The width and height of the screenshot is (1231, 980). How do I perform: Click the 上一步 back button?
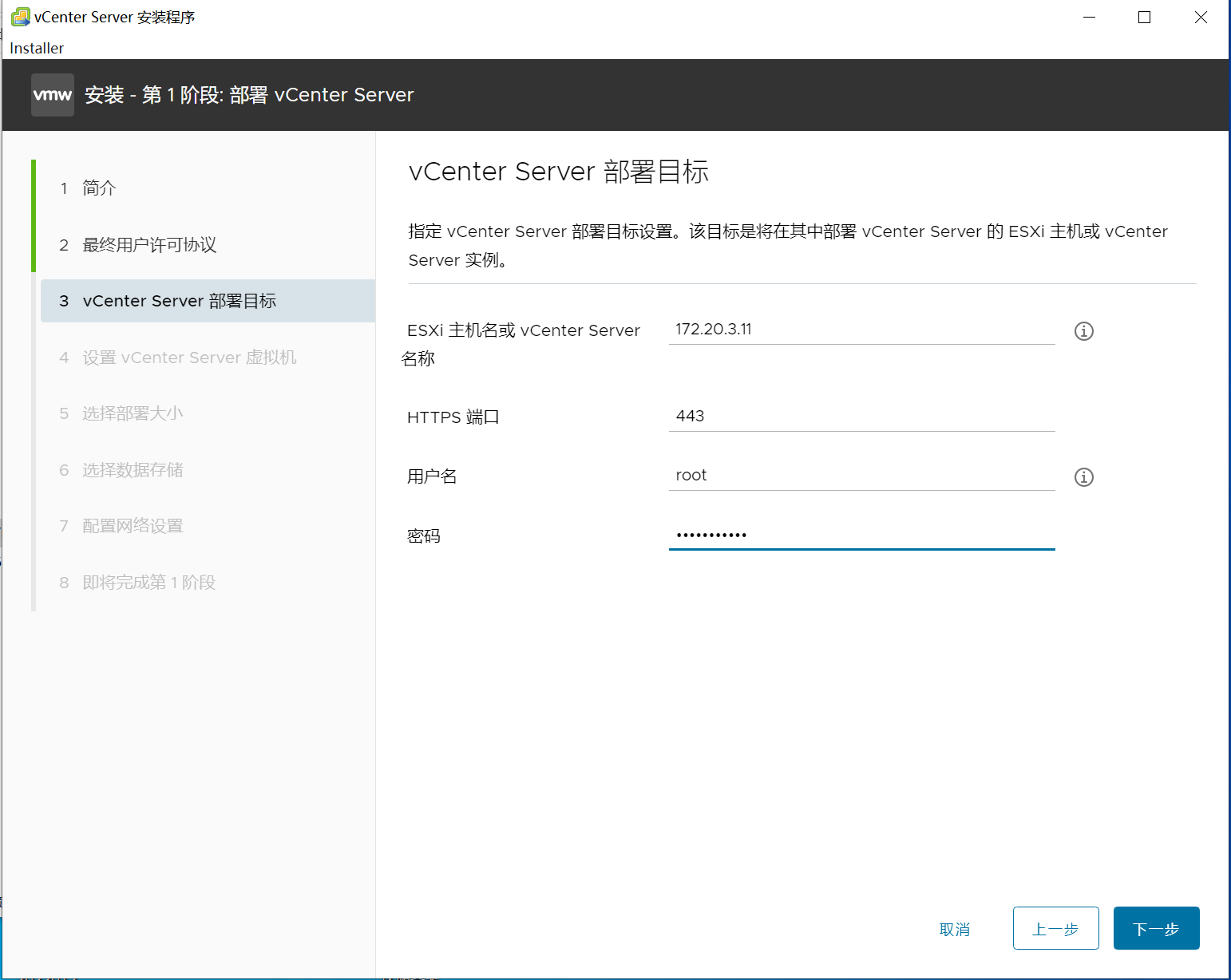[x=1055, y=929]
